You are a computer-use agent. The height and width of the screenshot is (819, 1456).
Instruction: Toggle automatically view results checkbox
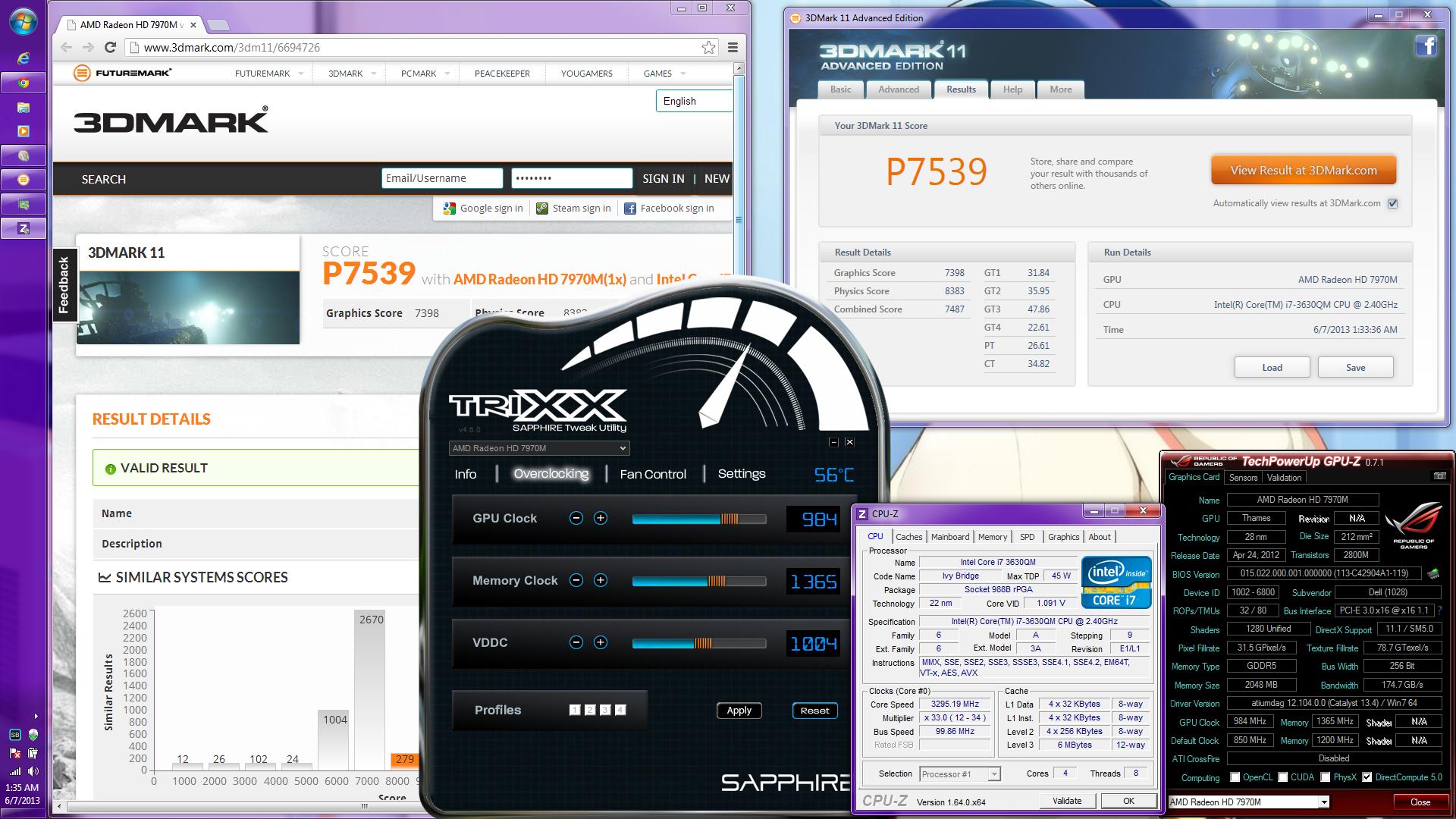1392,203
